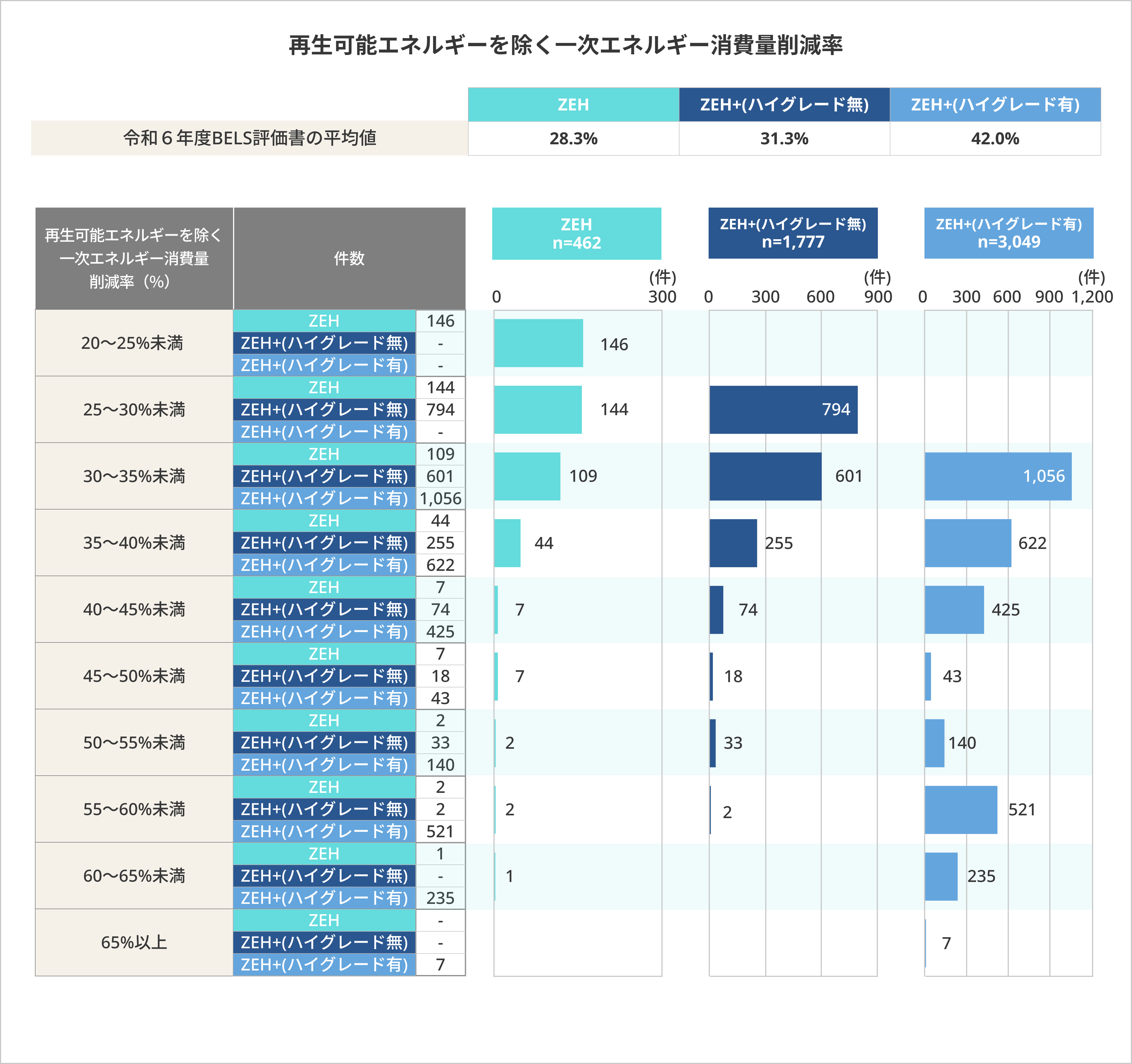
Task: Click the 令和６年度BELS評価書の平均値 row label
Action: pos(249,138)
